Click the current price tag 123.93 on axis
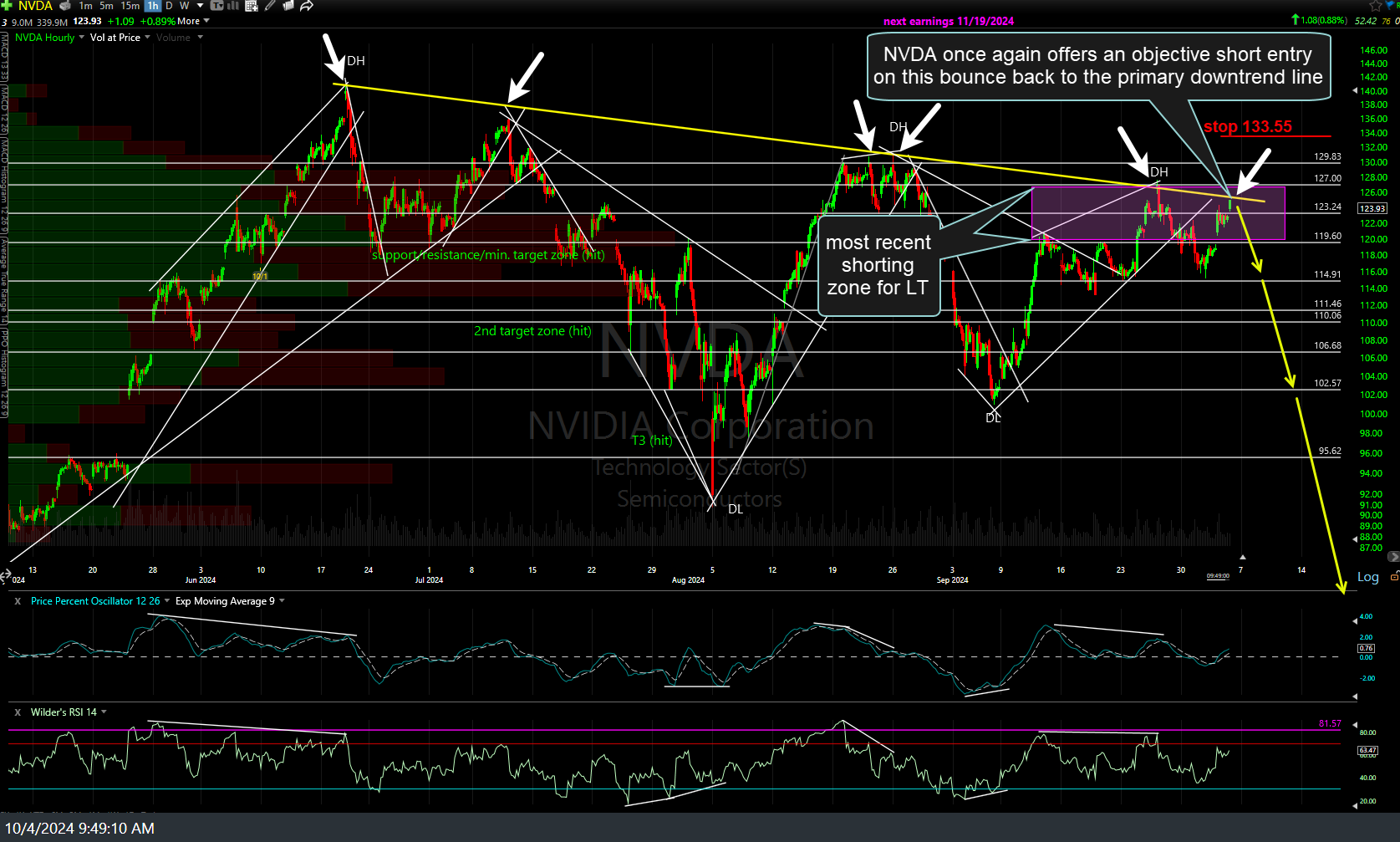Image resolution: width=1400 pixels, height=842 pixels. point(1372,208)
